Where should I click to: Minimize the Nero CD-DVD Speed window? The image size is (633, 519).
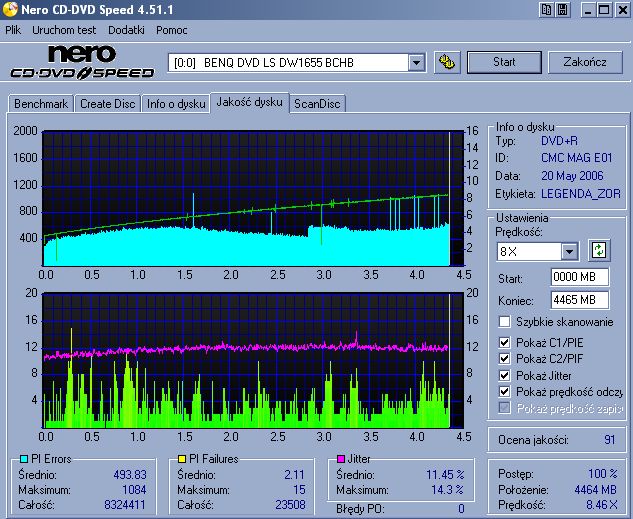click(x=588, y=9)
